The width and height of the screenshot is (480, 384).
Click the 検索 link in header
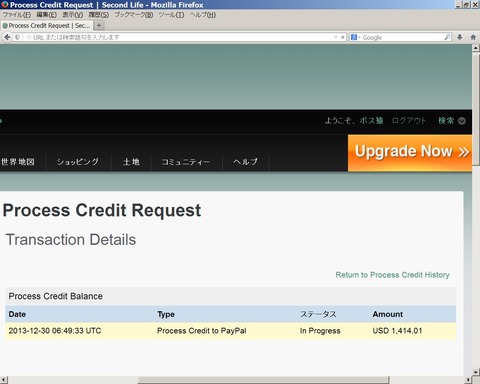(x=446, y=121)
